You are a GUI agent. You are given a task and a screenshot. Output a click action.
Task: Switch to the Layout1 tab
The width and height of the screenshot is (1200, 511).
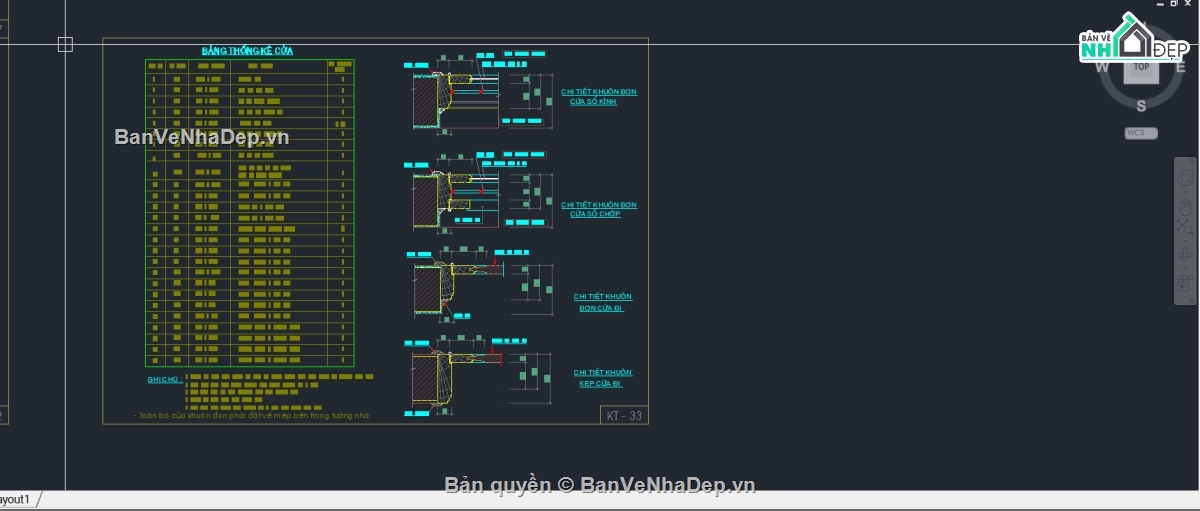(x=17, y=499)
